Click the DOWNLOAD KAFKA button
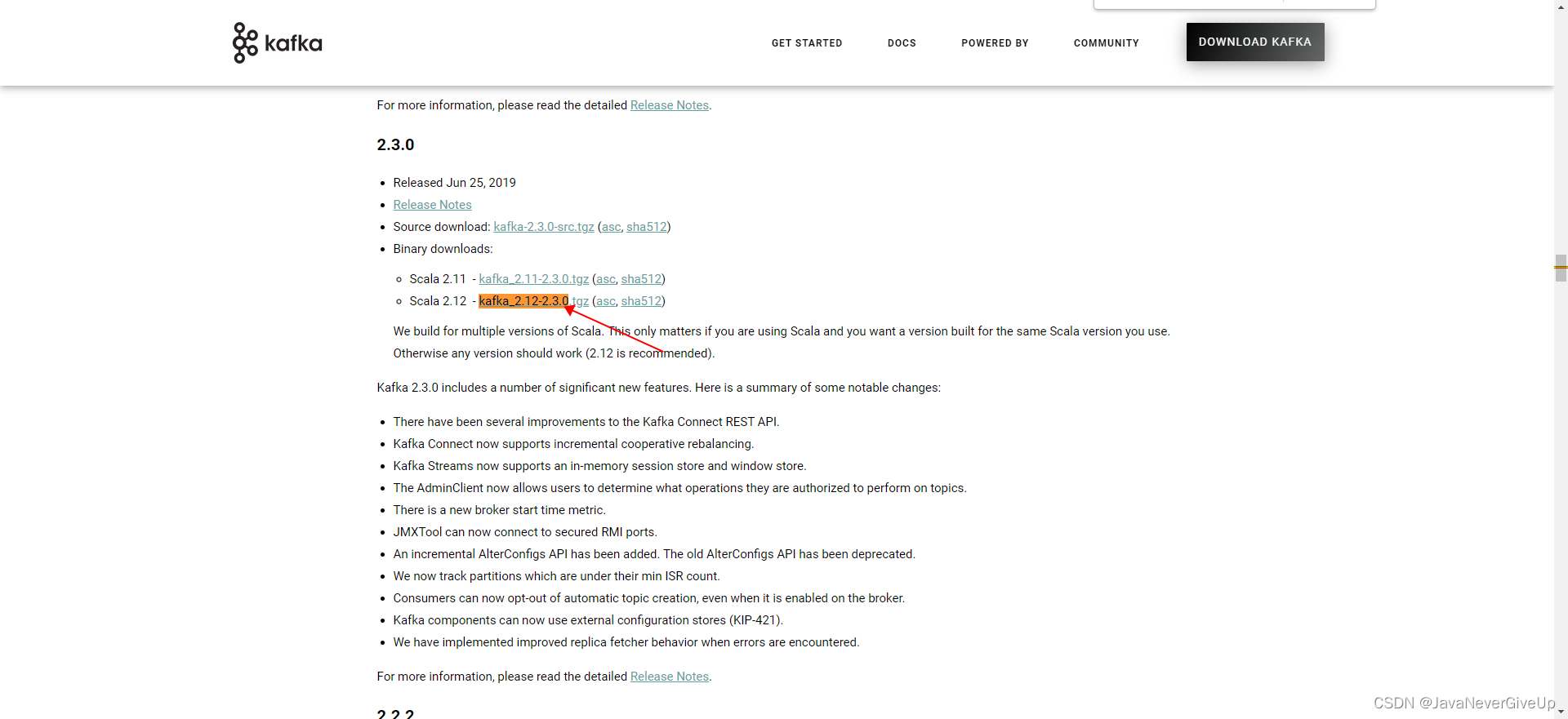The image size is (1568, 719). (x=1255, y=42)
